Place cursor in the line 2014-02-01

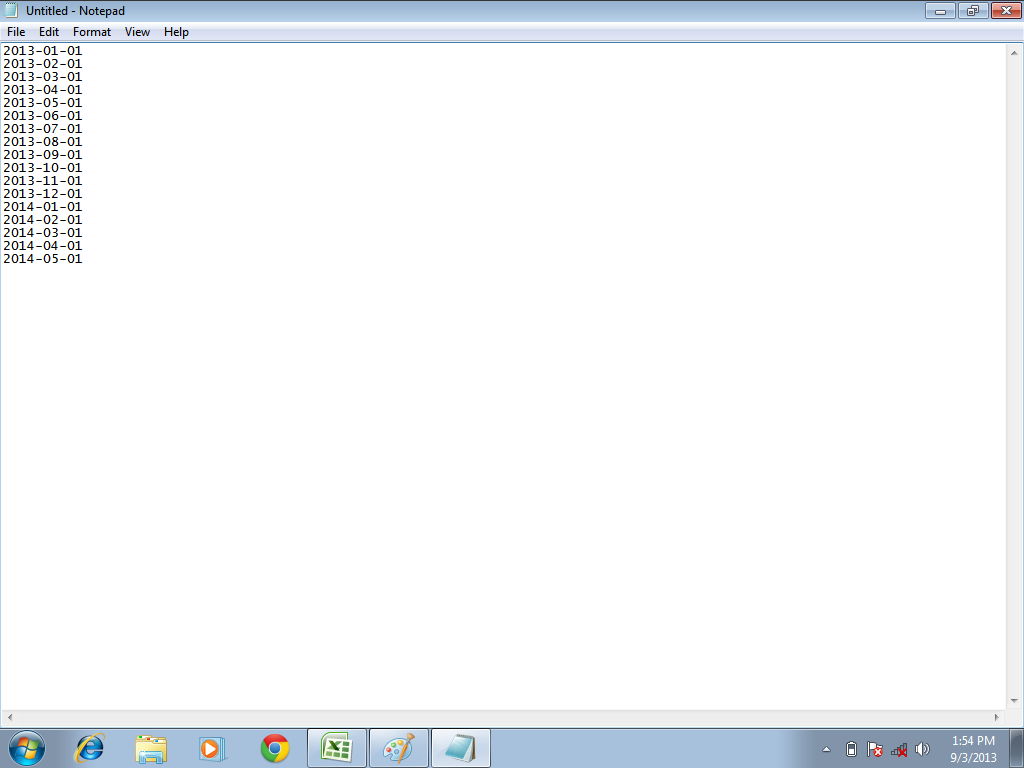(43, 220)
